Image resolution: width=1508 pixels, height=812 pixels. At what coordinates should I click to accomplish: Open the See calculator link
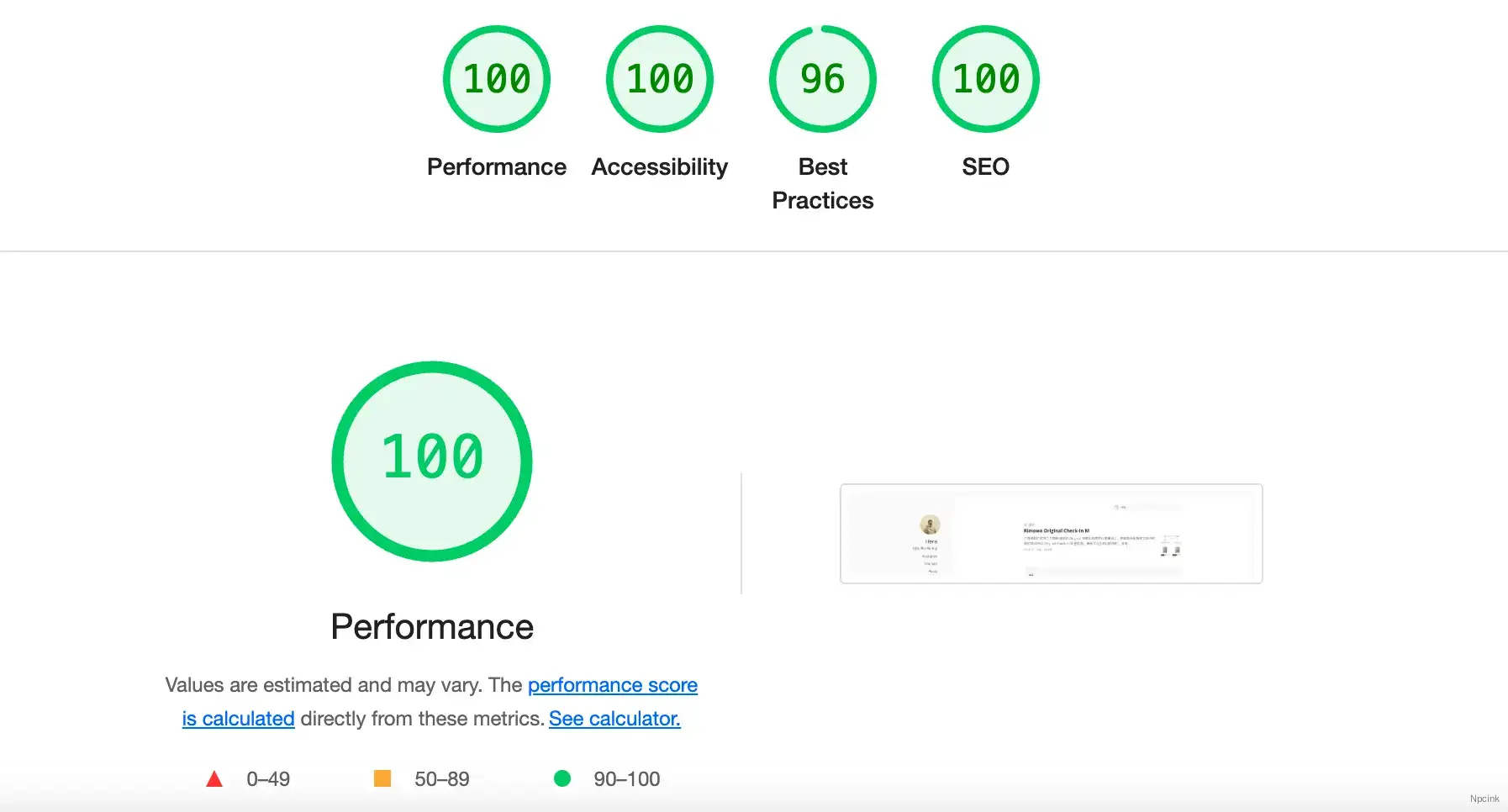tap(614, 719)
